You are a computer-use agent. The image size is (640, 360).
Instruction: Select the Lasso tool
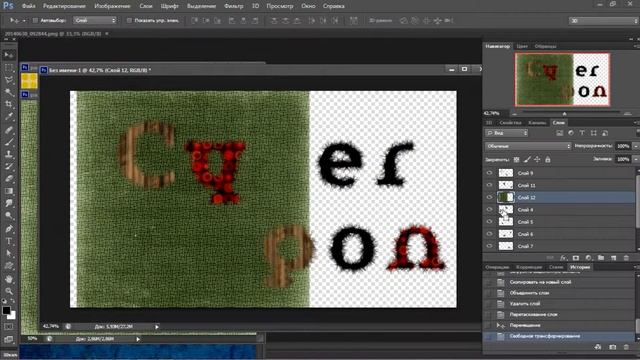pyautogui.click(x=9, y=80)
